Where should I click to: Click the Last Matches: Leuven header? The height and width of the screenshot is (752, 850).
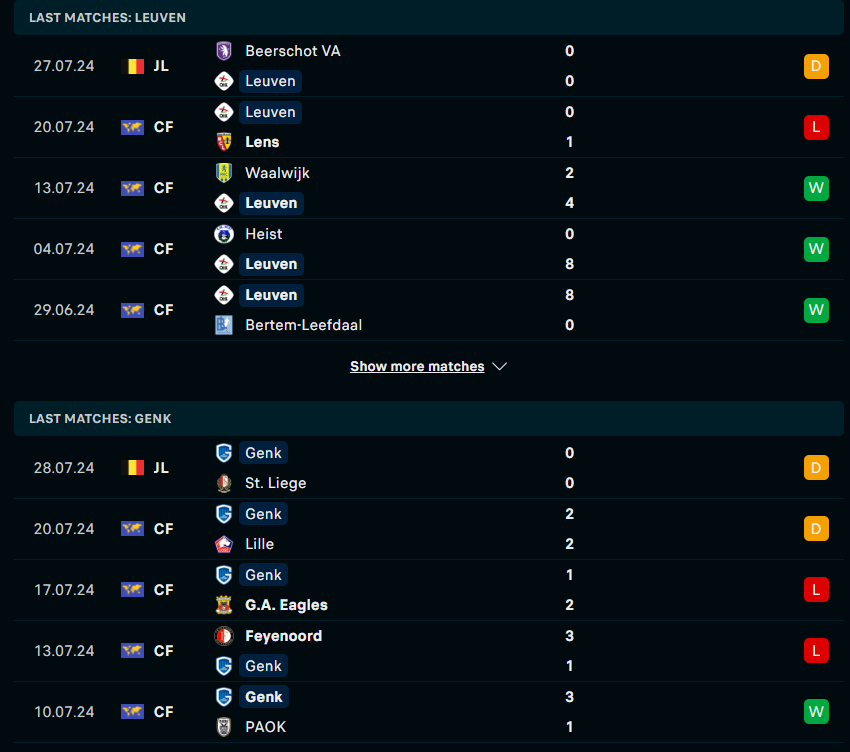tap(429, 17)
